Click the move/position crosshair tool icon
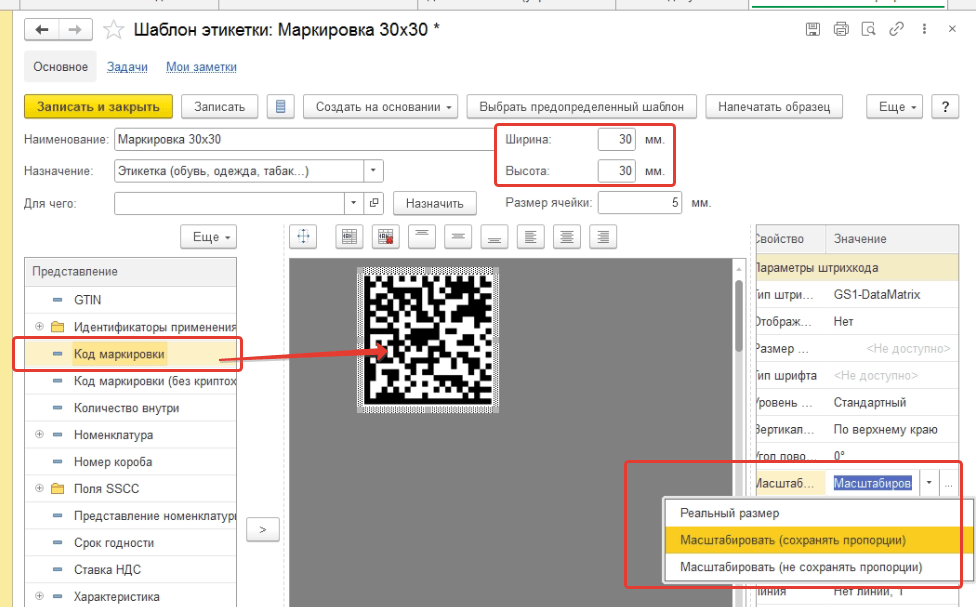Viewport: 976px width, 607px height. click(303, 236)
